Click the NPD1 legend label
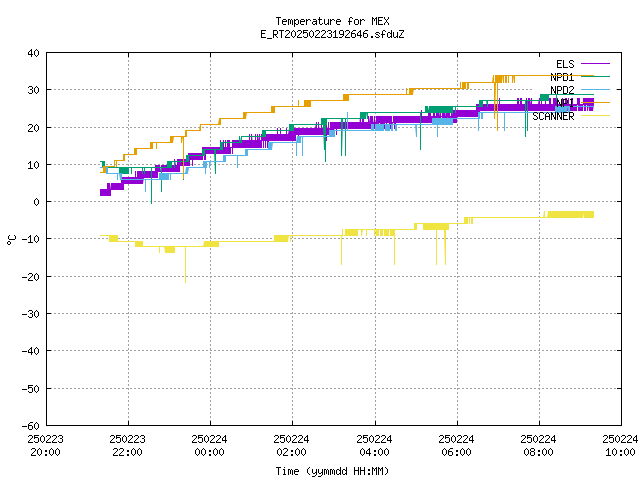Viewport: 640px width, 480px height. (562, 77)
